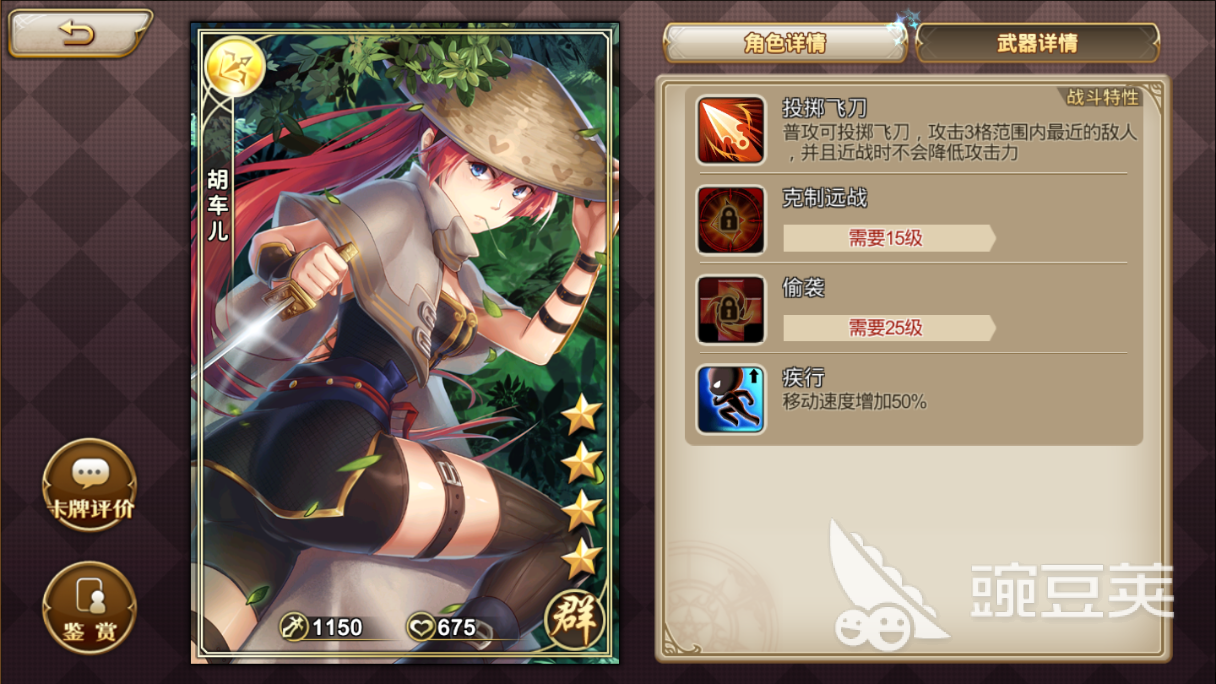Screen dimensions: 1216x684
Task: Select the locked 克制远战 skill icon
Action: point(731,220)
